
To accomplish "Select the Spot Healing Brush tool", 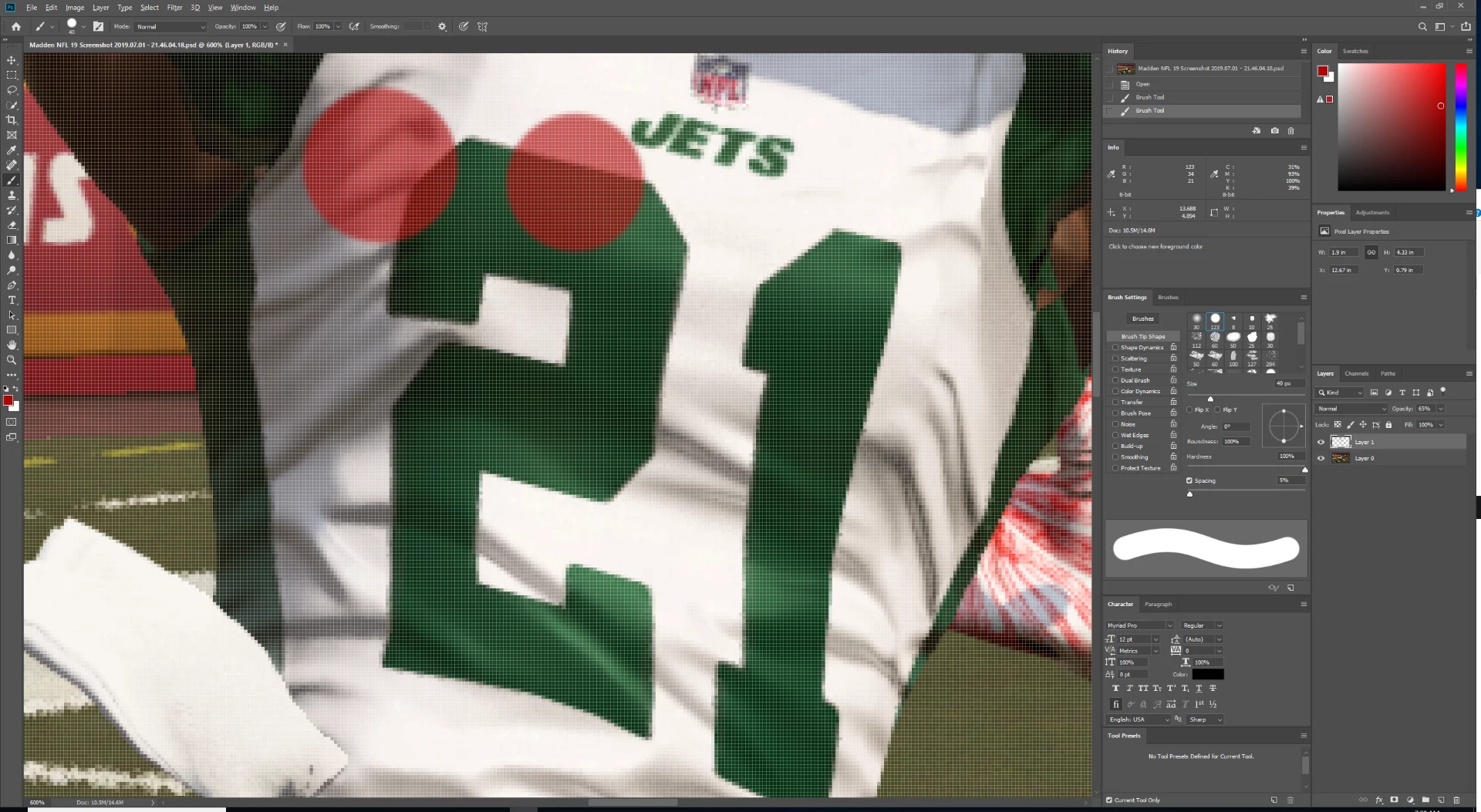I will click(x=12, y=165).
